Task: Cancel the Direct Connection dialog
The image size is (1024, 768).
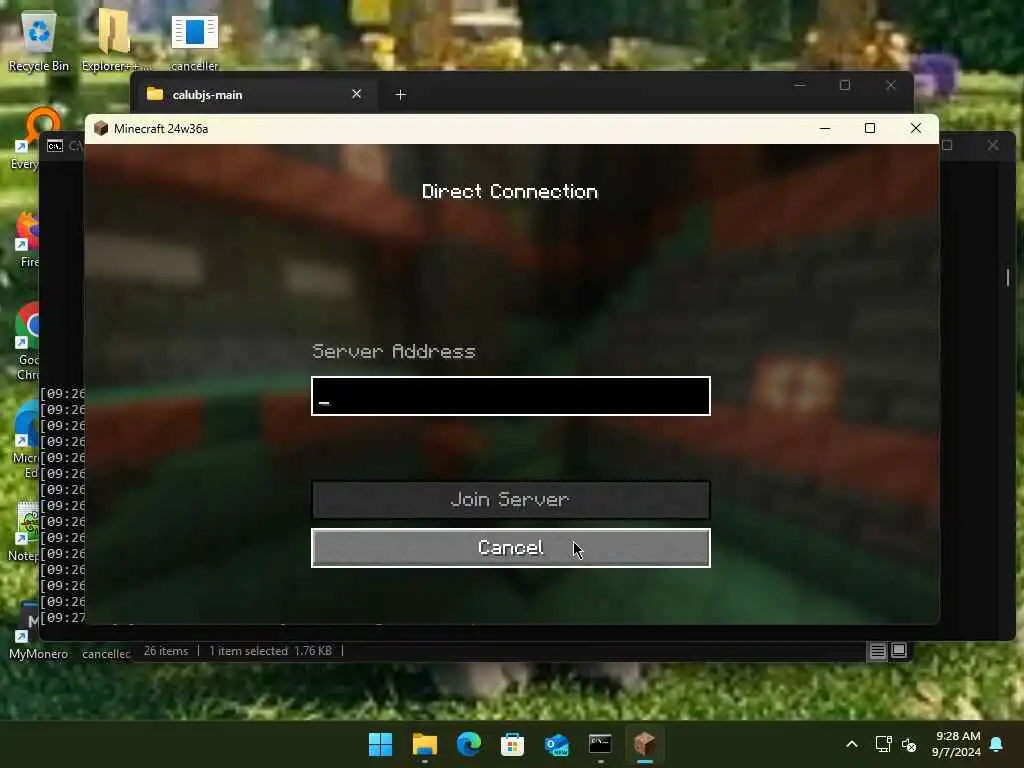Action: point(511,548)
